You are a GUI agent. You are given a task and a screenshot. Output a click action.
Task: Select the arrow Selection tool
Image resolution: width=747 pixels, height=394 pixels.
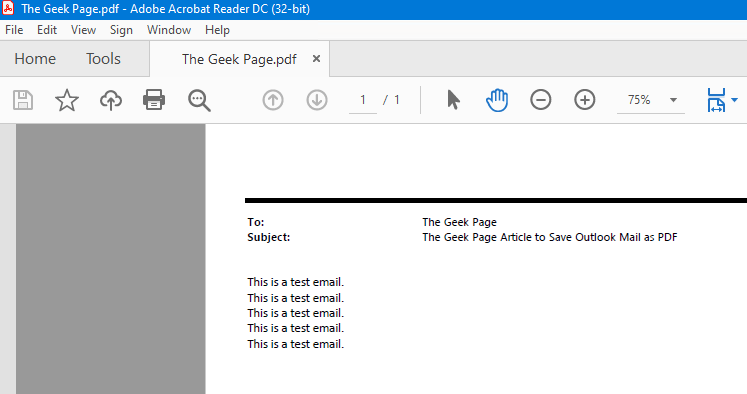[454, 100]
